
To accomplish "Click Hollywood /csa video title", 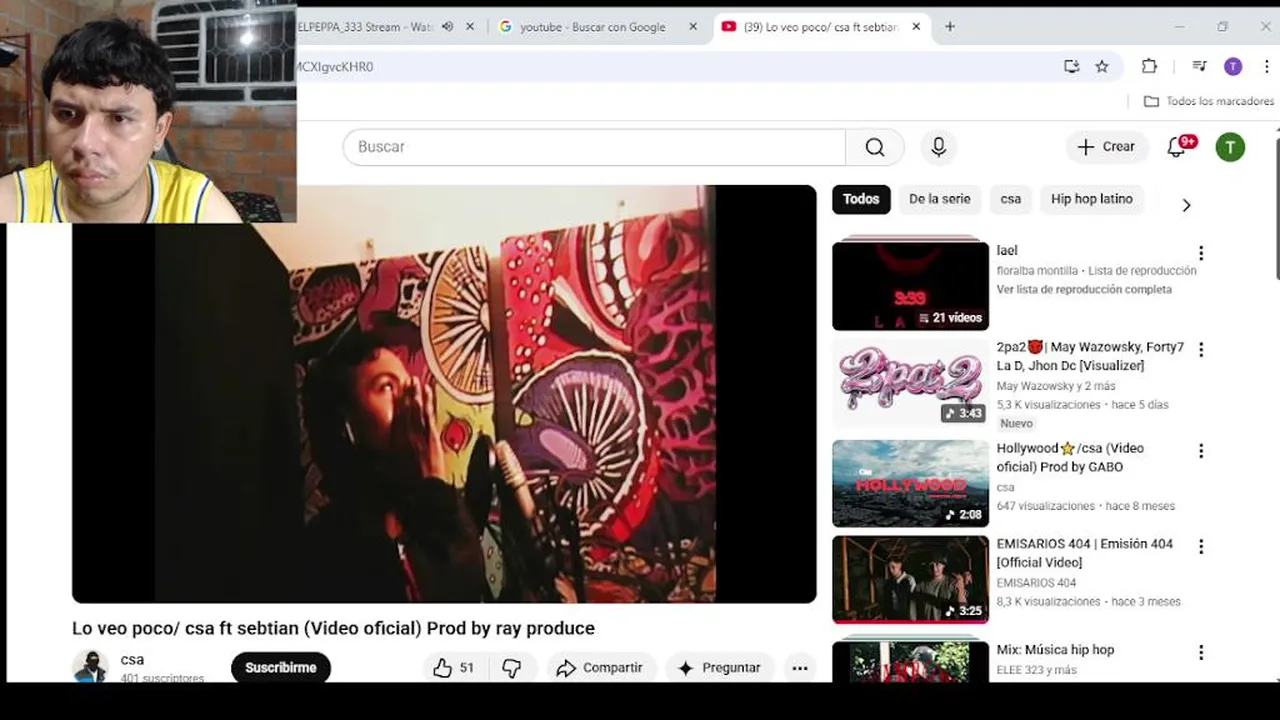I will 1070,458.
